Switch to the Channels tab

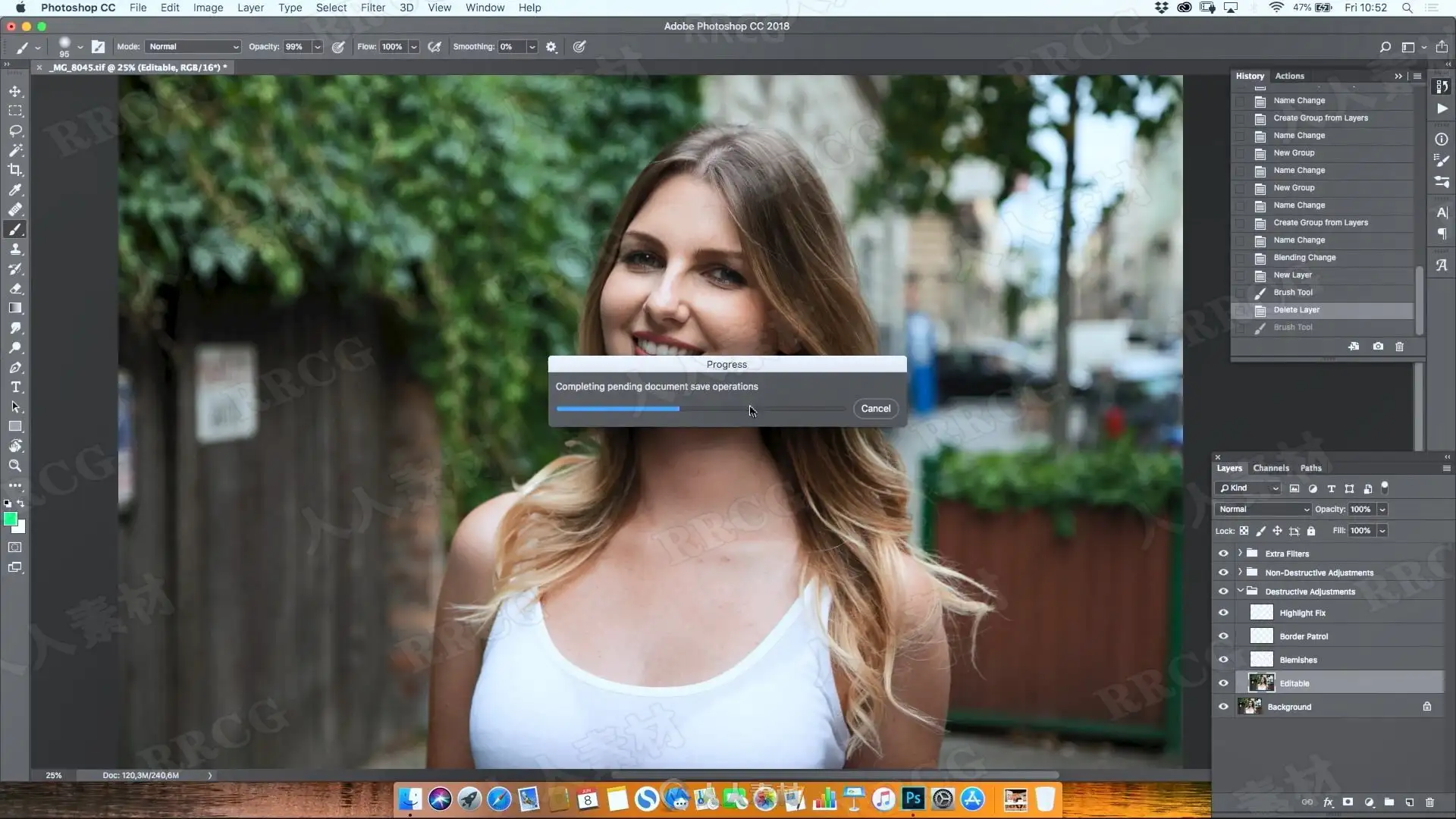pyautogui.click(x=1271, y=468)
